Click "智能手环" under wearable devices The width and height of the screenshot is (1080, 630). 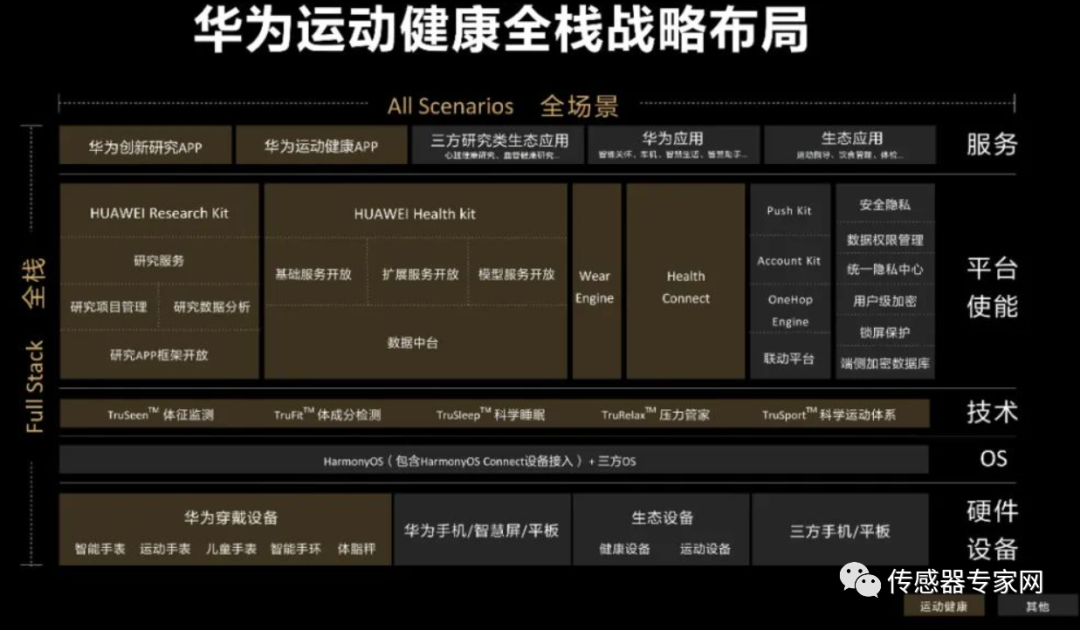coord(295,549)
